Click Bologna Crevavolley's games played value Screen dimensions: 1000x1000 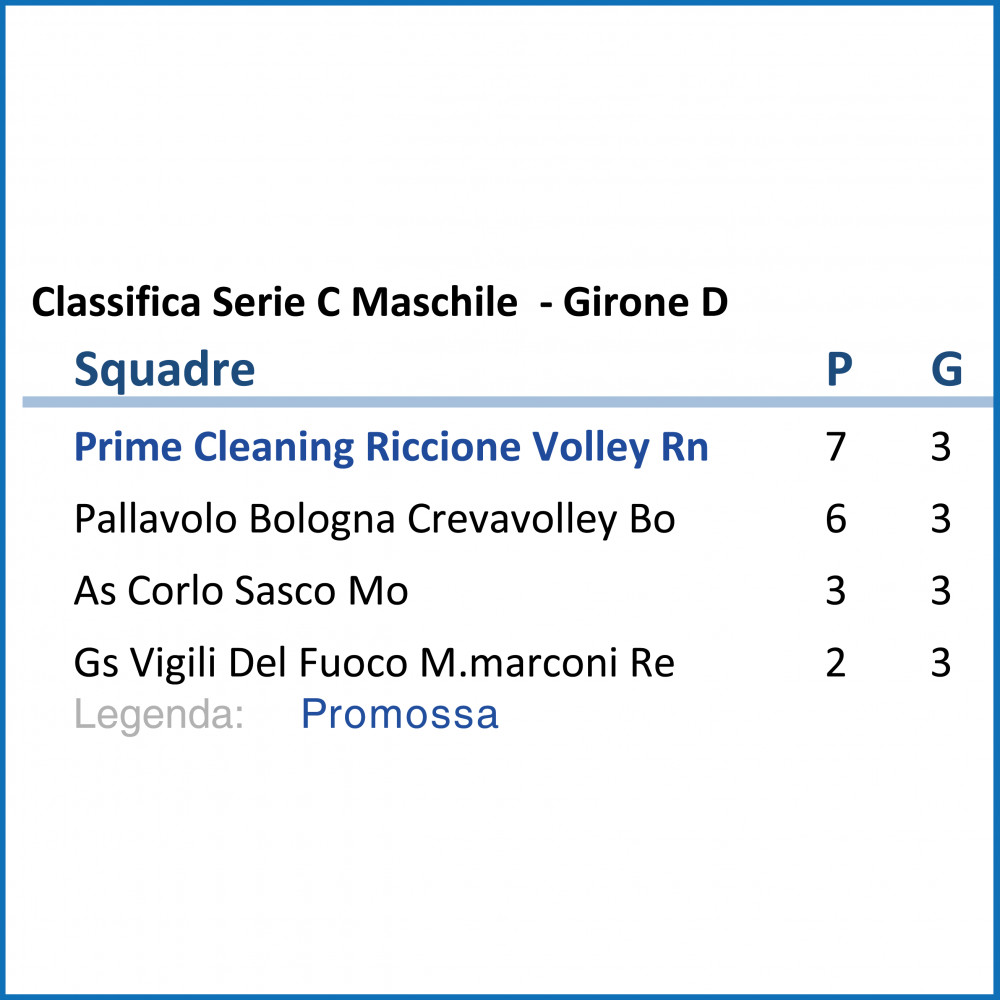tap(941, 519)
